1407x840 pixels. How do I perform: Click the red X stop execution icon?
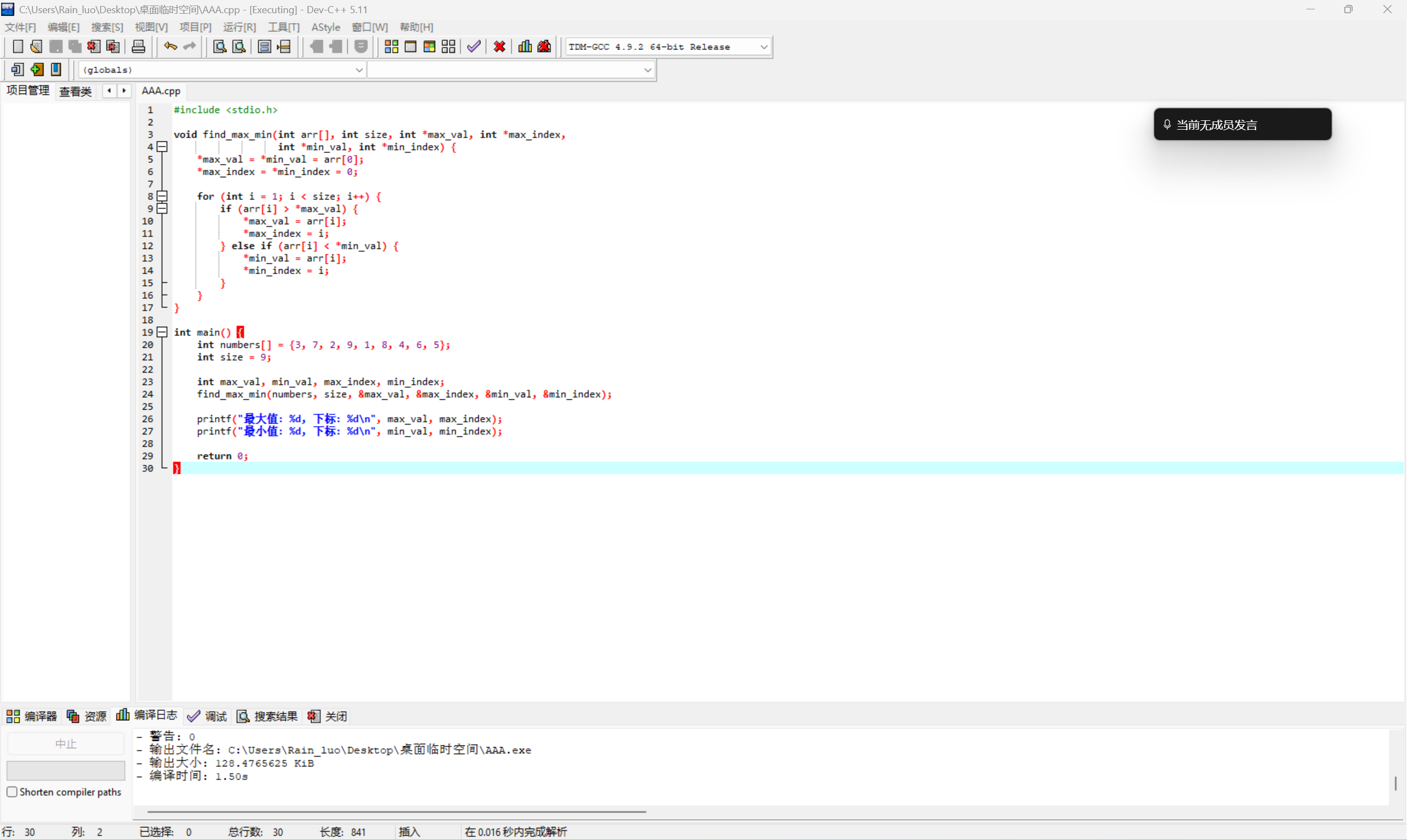[500, 46]
